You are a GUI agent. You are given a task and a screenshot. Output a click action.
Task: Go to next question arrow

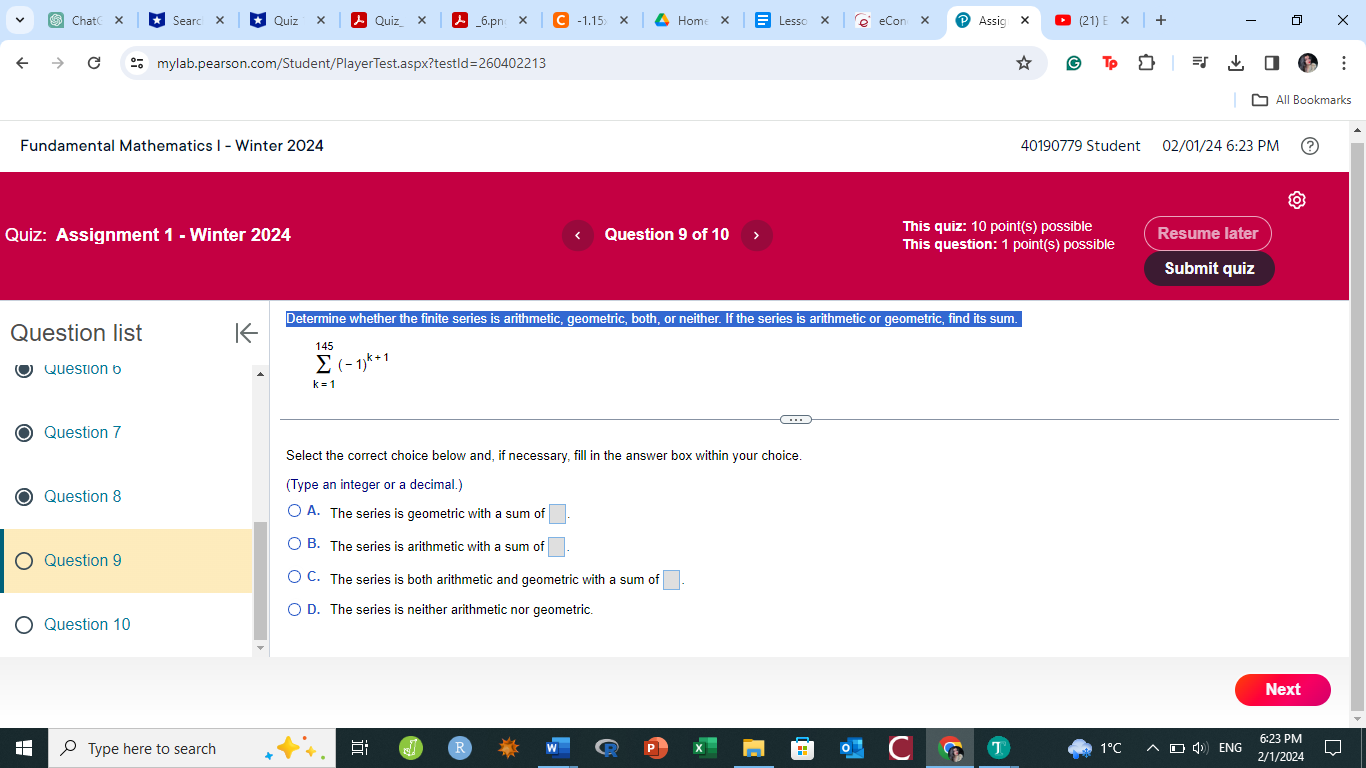pos(756,235)
